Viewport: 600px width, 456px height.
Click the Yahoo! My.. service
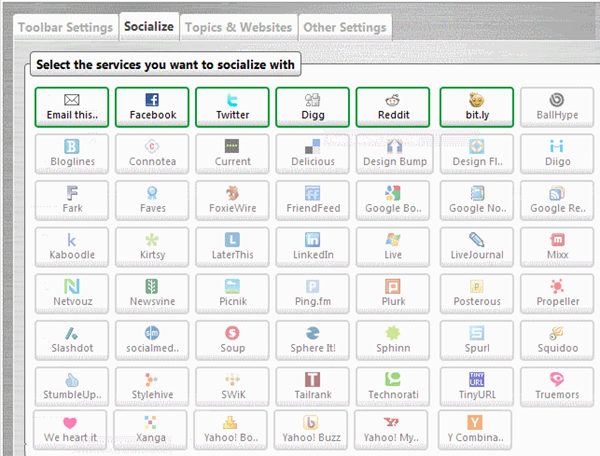[x=391, y=430]
